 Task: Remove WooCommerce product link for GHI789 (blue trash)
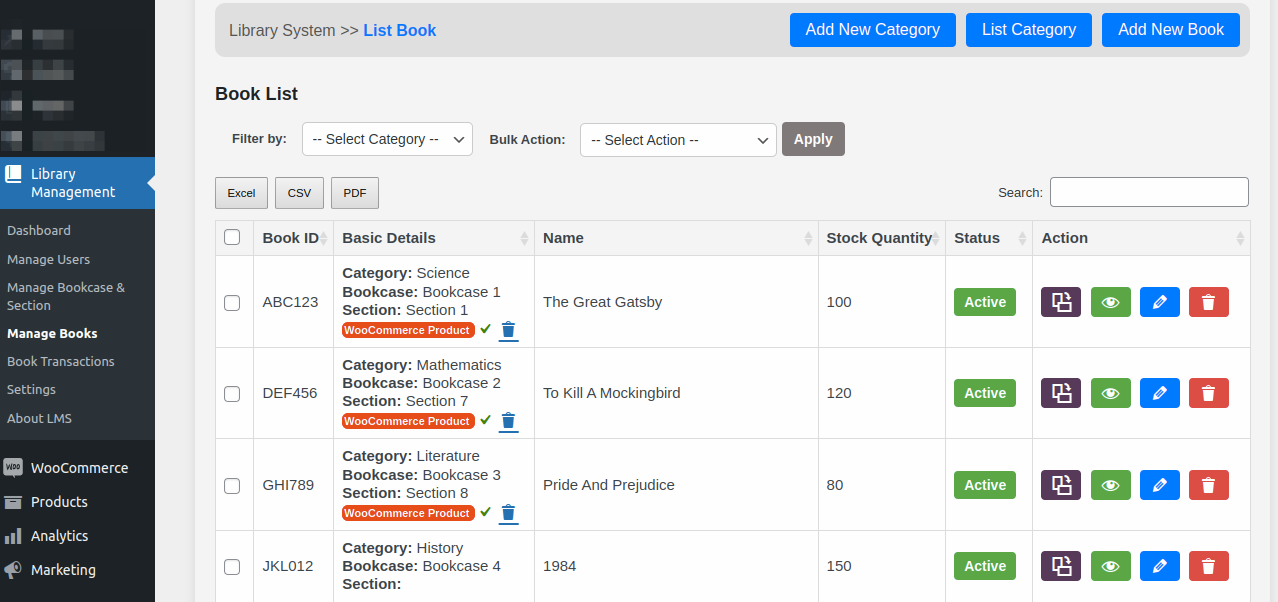(508, 513)
